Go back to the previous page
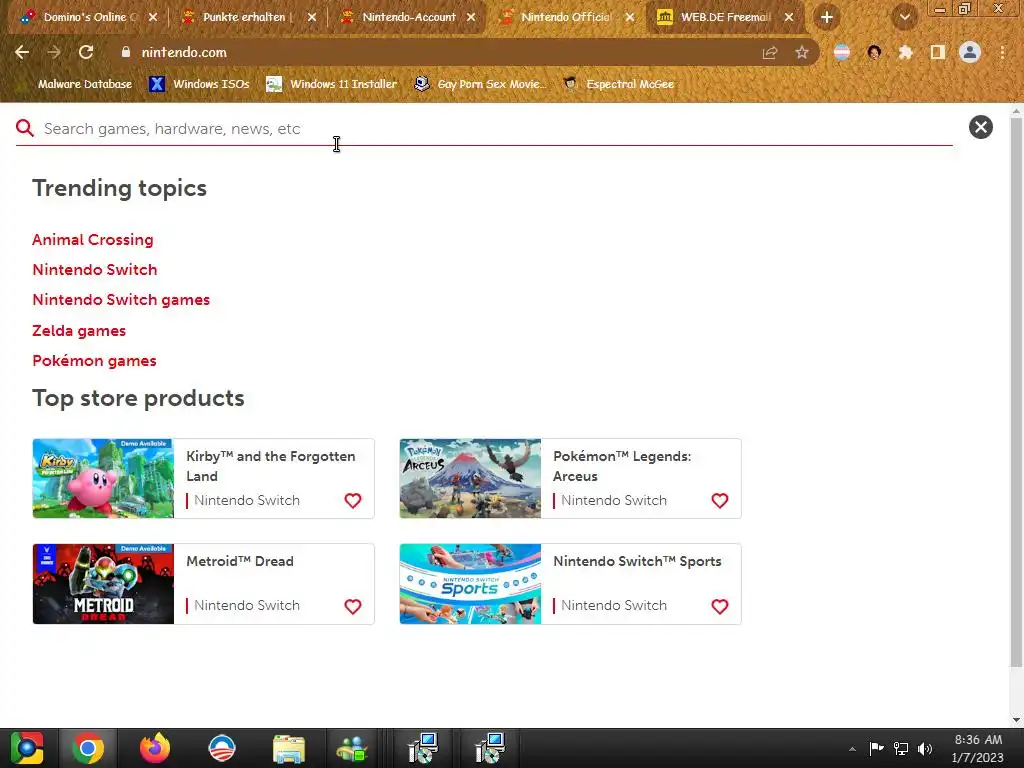Image resolution: width=1024 pixels, height=768 pixels. click(x=22, y=52)
